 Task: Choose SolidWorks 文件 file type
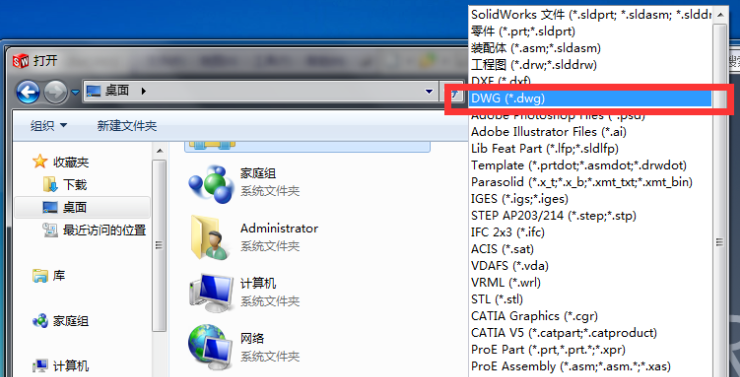(x=591, y=15)
